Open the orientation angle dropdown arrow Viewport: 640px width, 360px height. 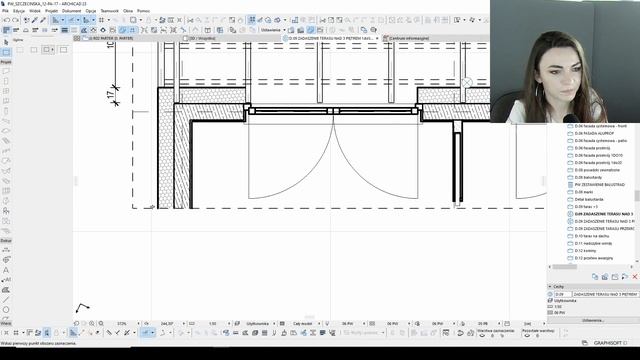[183, 323]
